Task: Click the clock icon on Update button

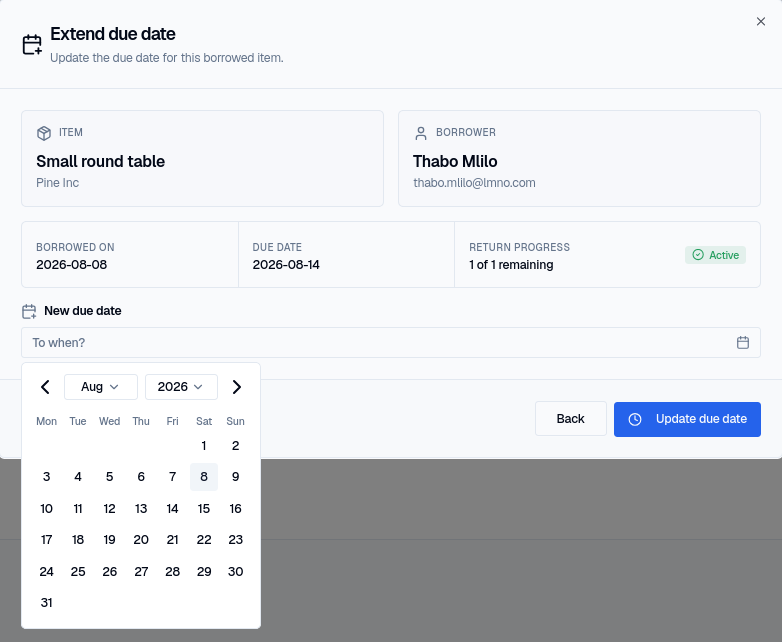Action: point(635,420)
